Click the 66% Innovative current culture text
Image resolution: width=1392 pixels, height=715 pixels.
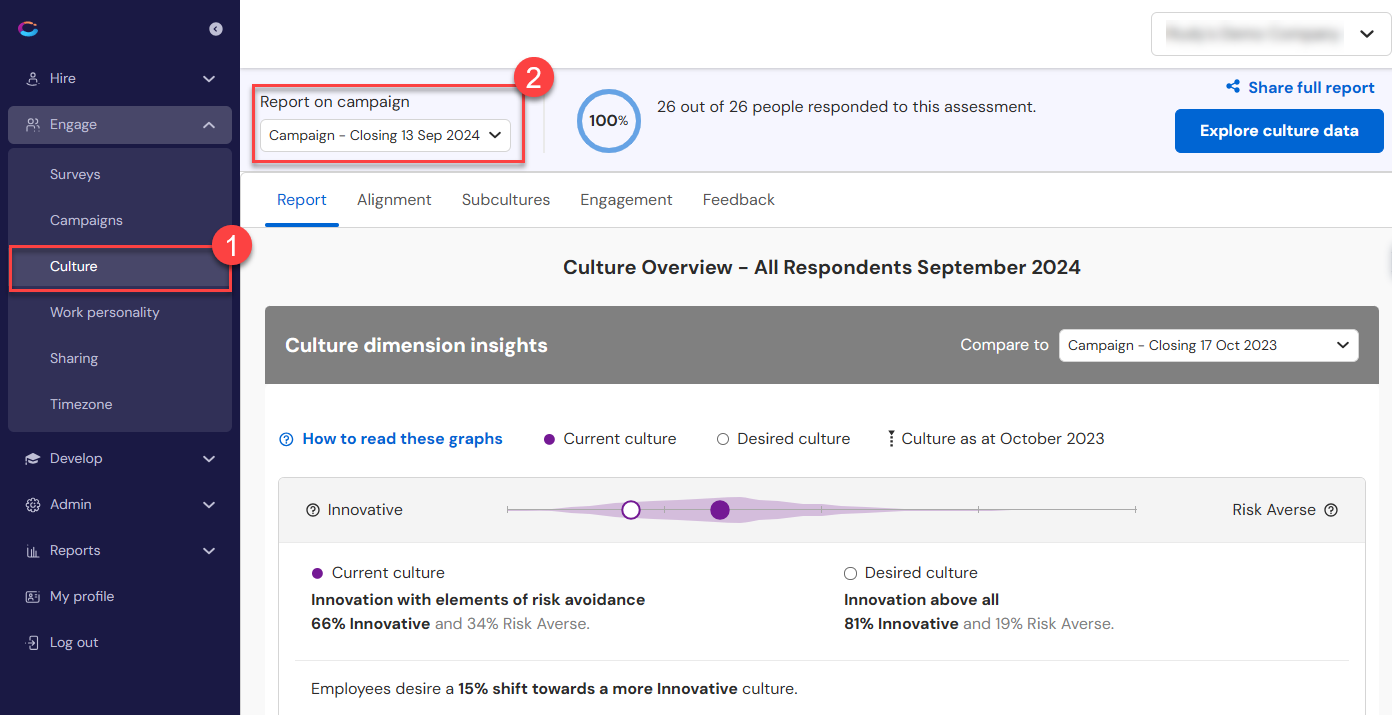371,624
